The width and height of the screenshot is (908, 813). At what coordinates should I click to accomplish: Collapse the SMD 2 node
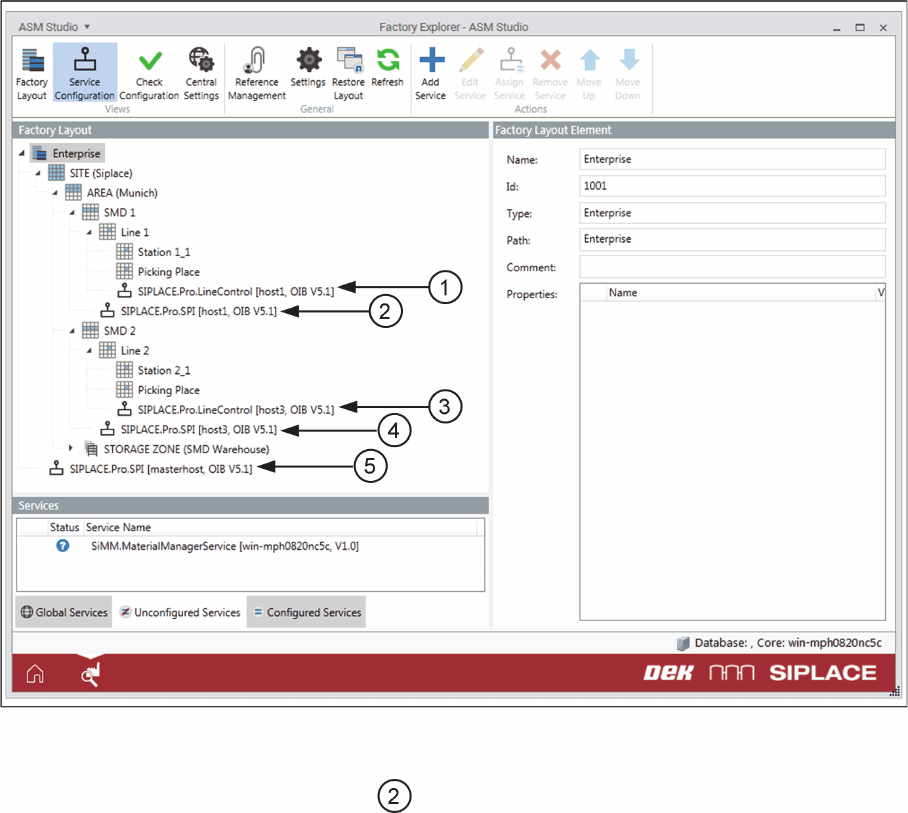click(72, 331)
